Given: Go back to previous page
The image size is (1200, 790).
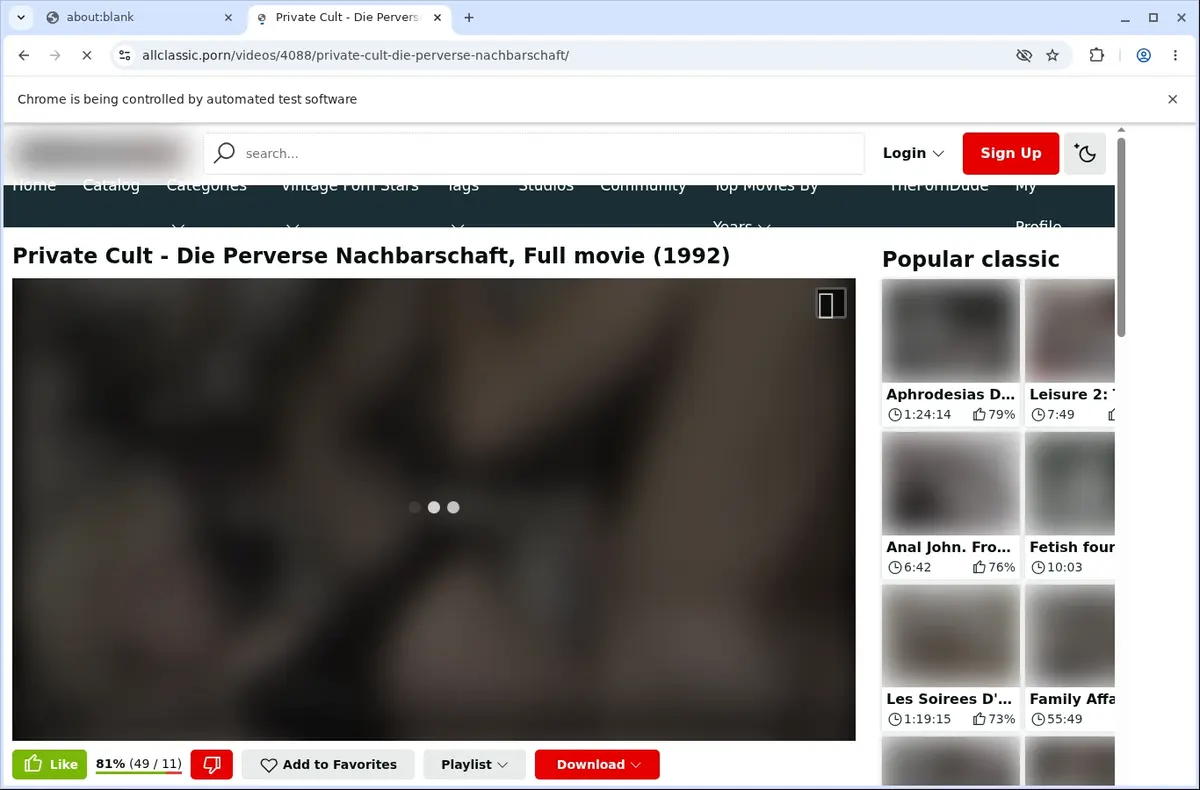Looking at the screenshot, I should click(24, 55).
